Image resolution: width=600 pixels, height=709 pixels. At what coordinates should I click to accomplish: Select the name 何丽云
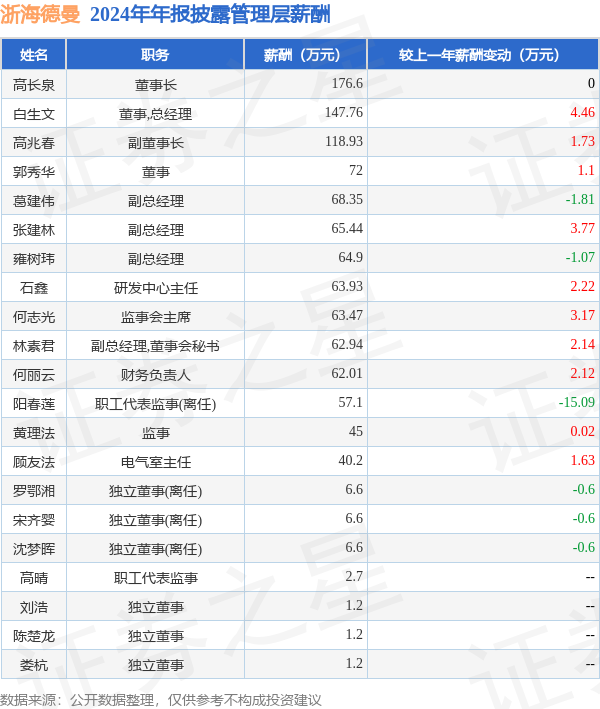coord(34,374)
